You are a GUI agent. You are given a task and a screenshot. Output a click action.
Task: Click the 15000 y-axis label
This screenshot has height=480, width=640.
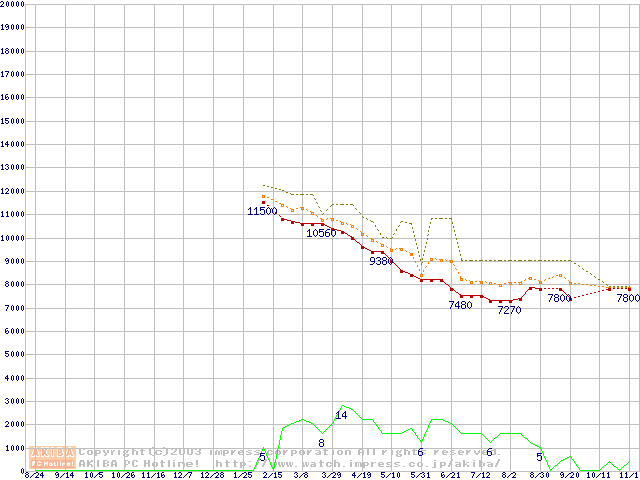point(12,121)
